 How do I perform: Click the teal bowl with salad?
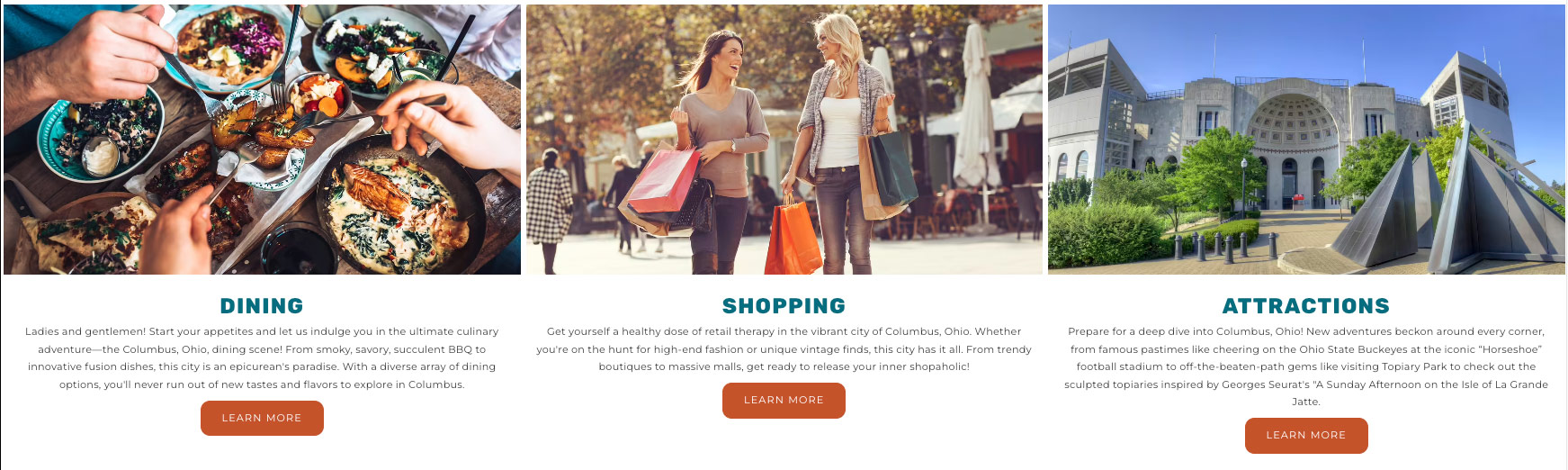point(99,137)
